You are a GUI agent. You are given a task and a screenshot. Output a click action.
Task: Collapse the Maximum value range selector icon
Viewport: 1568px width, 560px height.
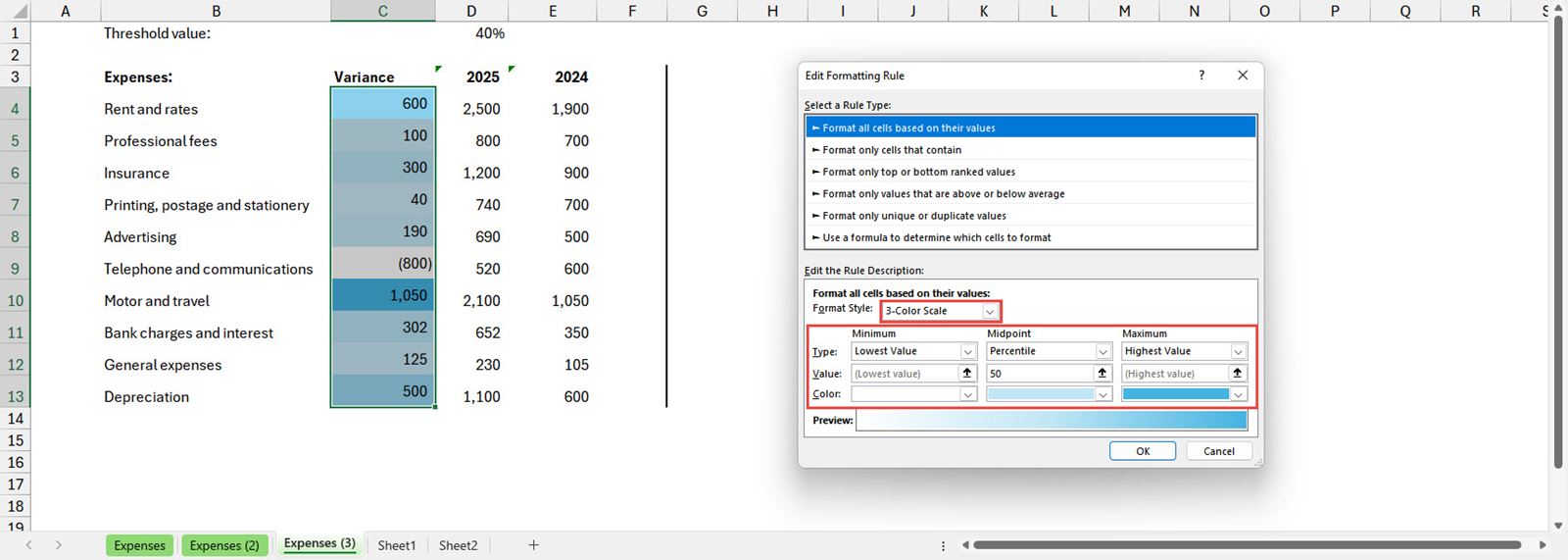click(1238, 373)
